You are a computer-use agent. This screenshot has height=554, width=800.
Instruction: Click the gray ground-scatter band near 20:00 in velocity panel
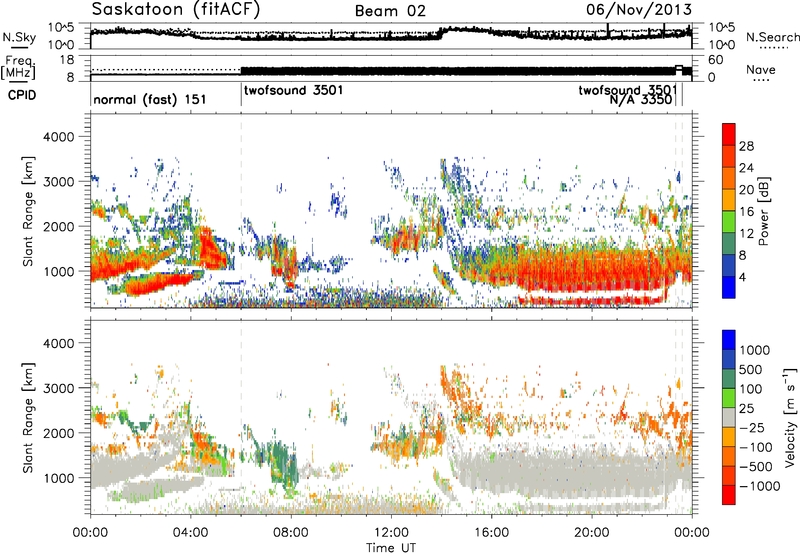pyautogui.click(x=591, y=474)
